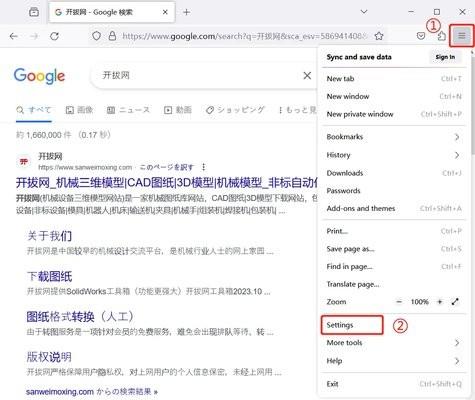Click the Google logo
475x400 pixels.
39,76
